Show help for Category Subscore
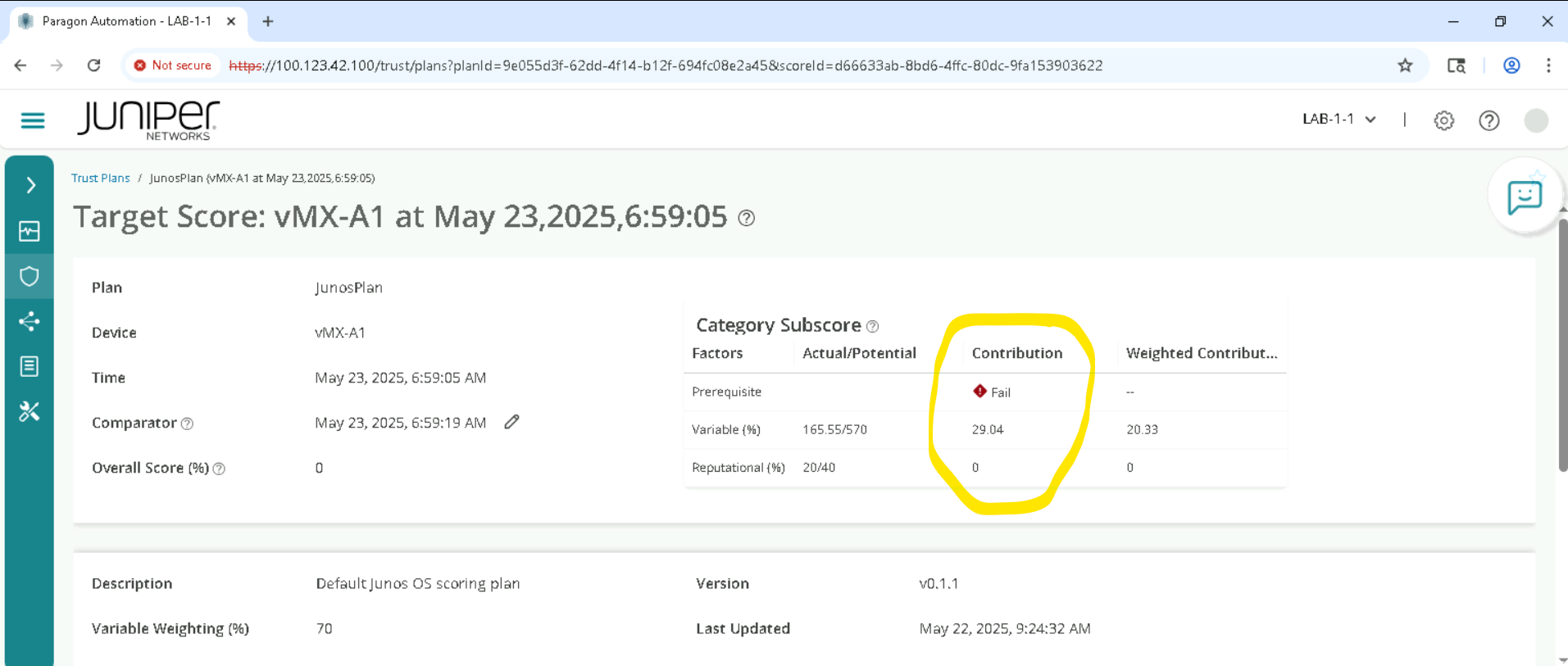This screenshot has width=1568, height=666. click(873, 326)
